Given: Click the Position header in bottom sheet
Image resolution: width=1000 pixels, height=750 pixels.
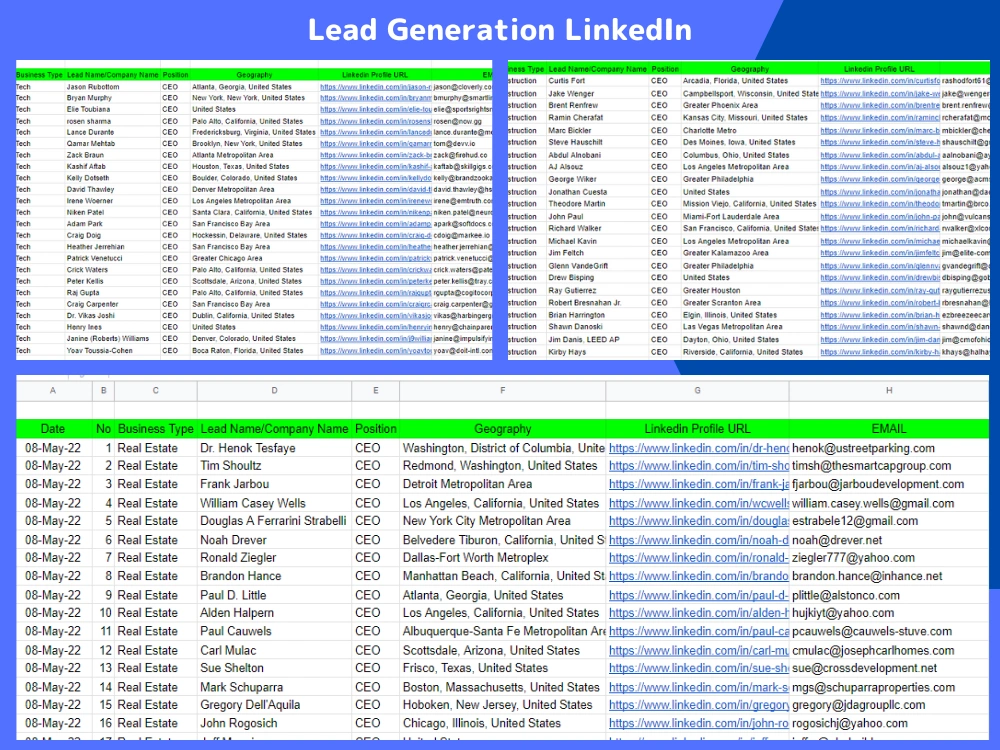Looking at the screenshot, I should 376,429.
